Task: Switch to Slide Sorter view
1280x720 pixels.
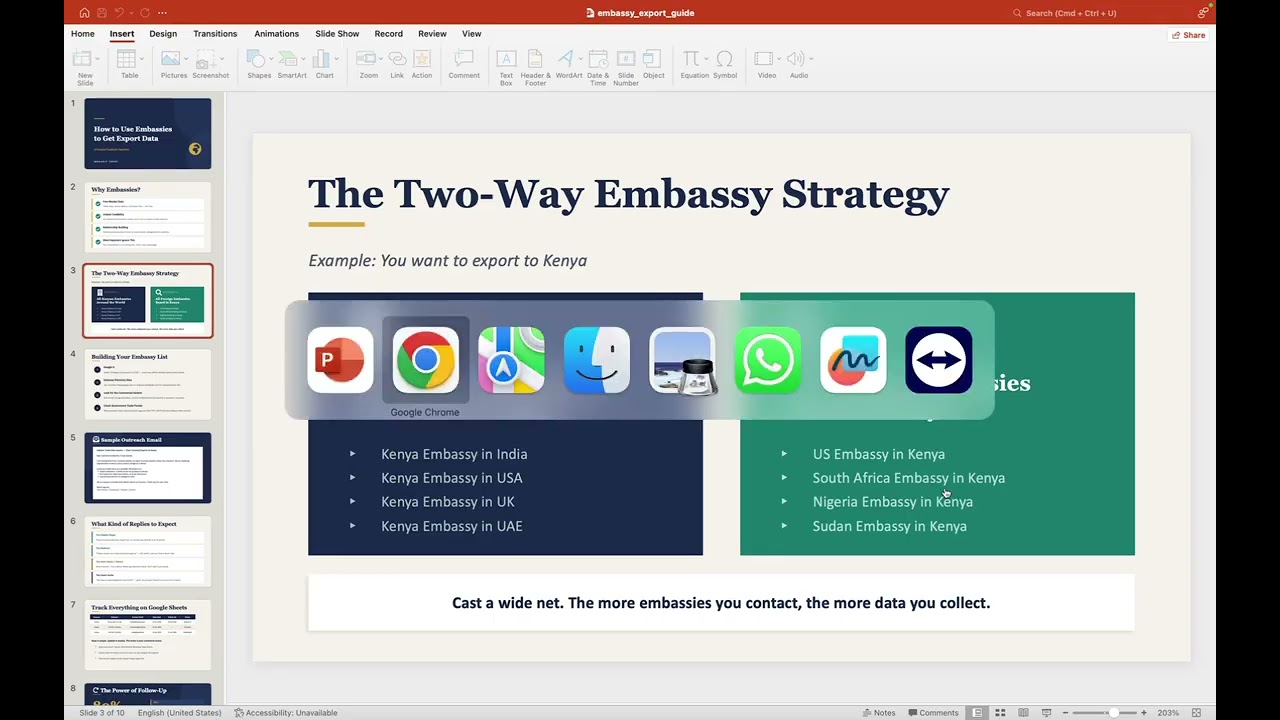Action: (x=1001, y=713)
